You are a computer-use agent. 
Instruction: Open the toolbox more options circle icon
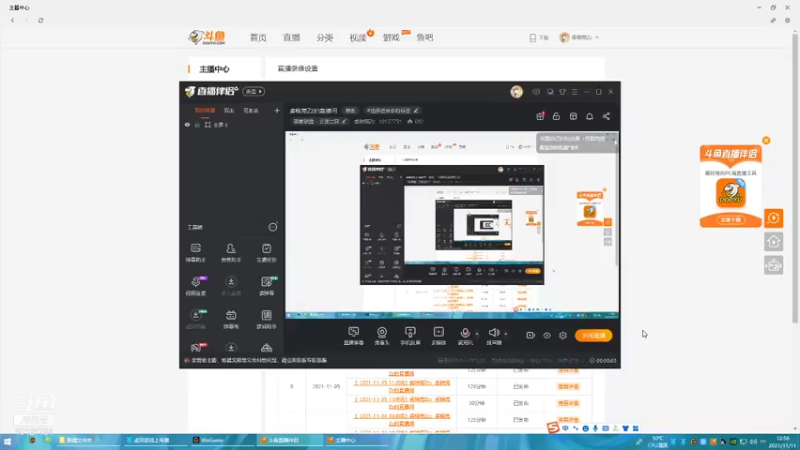click(x=273, y=227)
